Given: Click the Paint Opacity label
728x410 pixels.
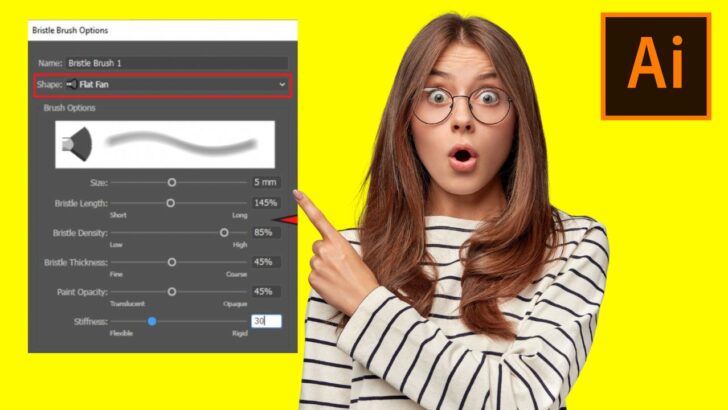Looking at the screenshot, I should pos(82,292).
